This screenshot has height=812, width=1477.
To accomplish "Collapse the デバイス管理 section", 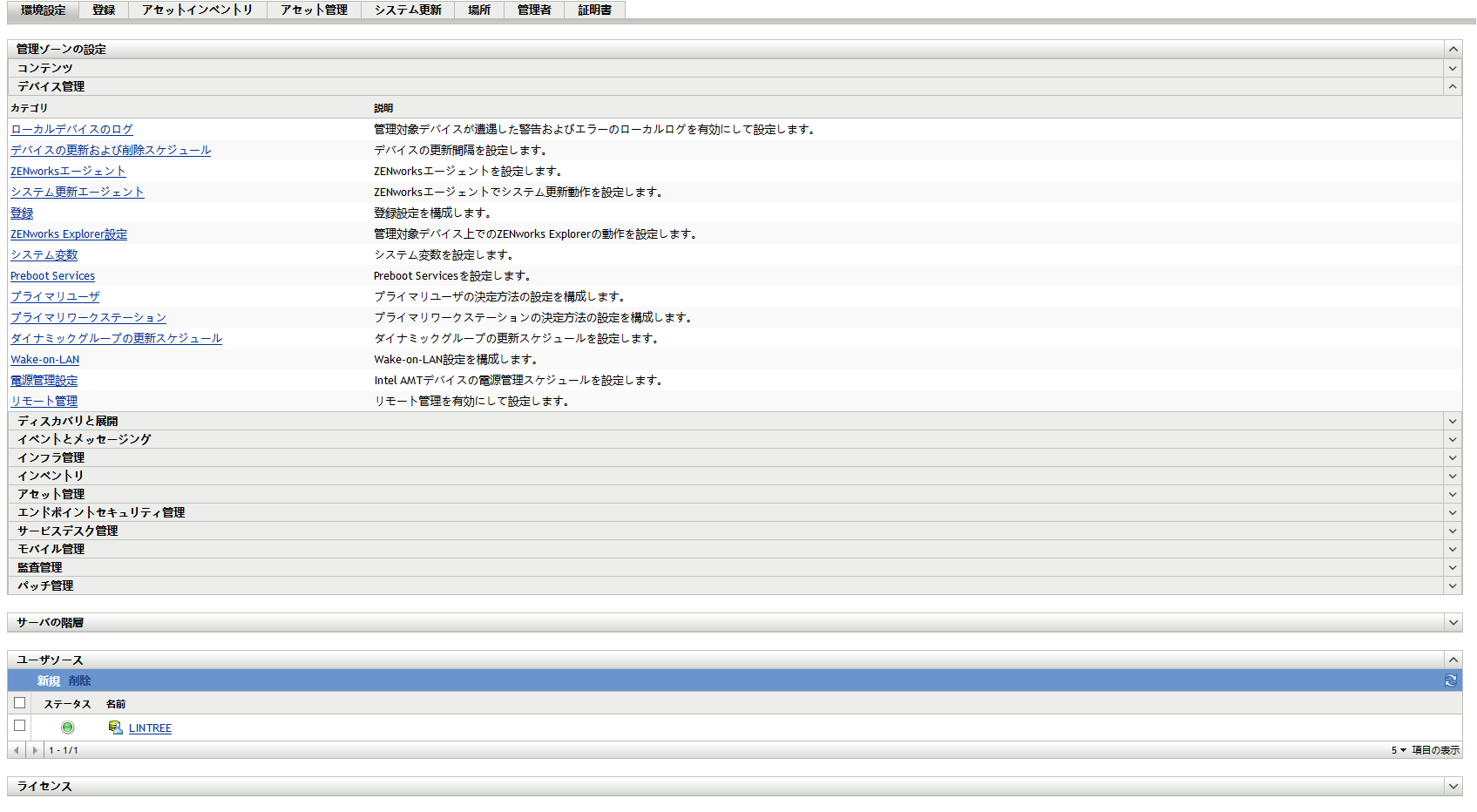I will [x=1453, y=86].
